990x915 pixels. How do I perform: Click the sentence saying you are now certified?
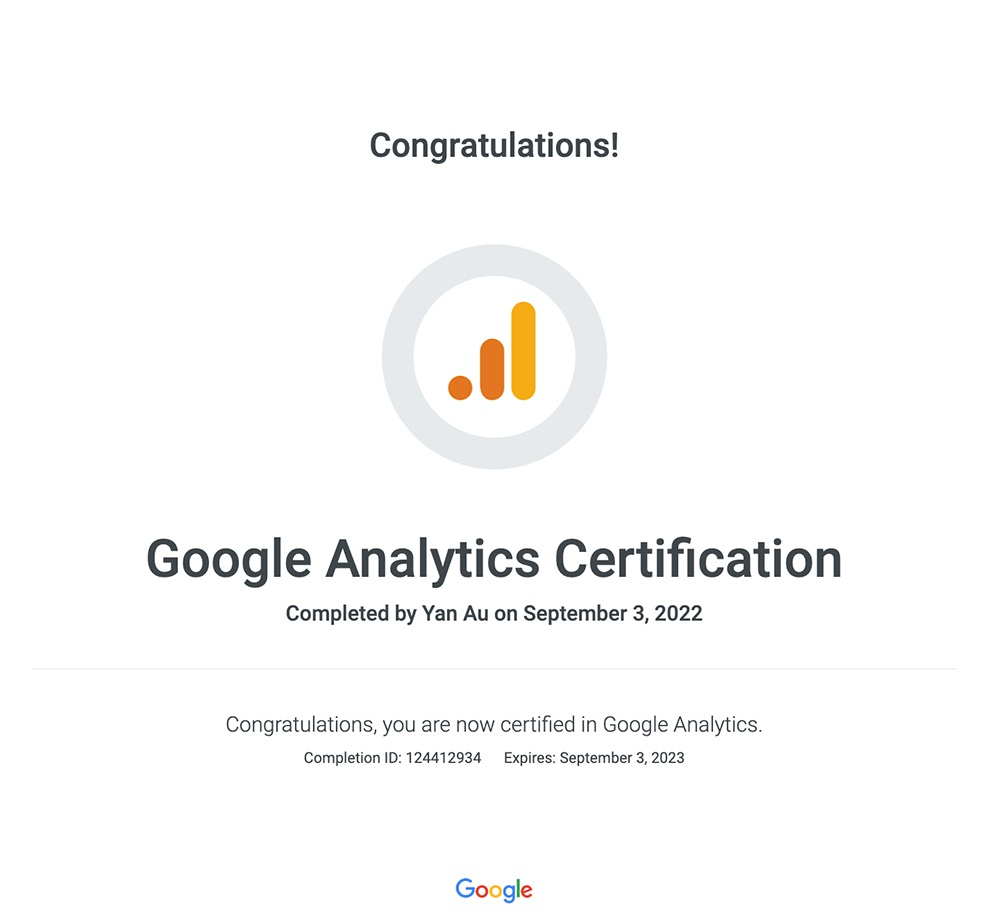coord(494,724)
